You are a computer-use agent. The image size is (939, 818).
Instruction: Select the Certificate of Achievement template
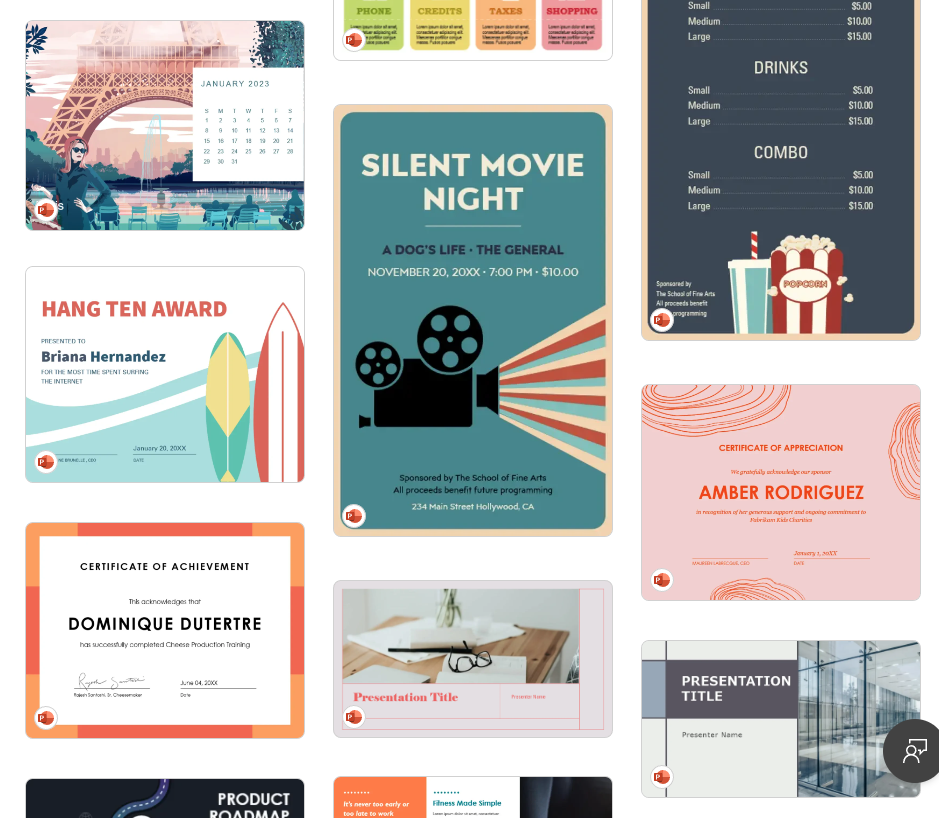165,630
